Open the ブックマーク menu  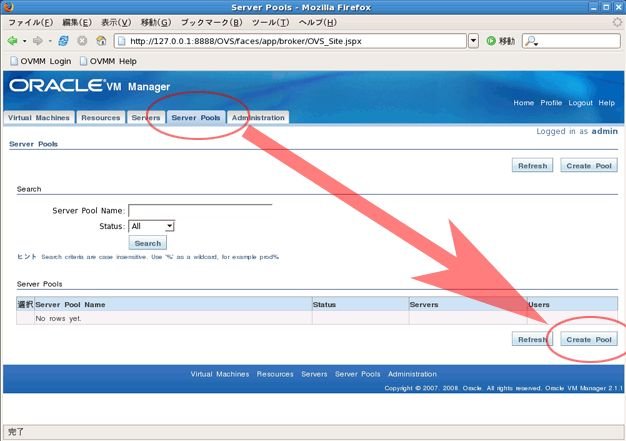click(x=211, y=22)
